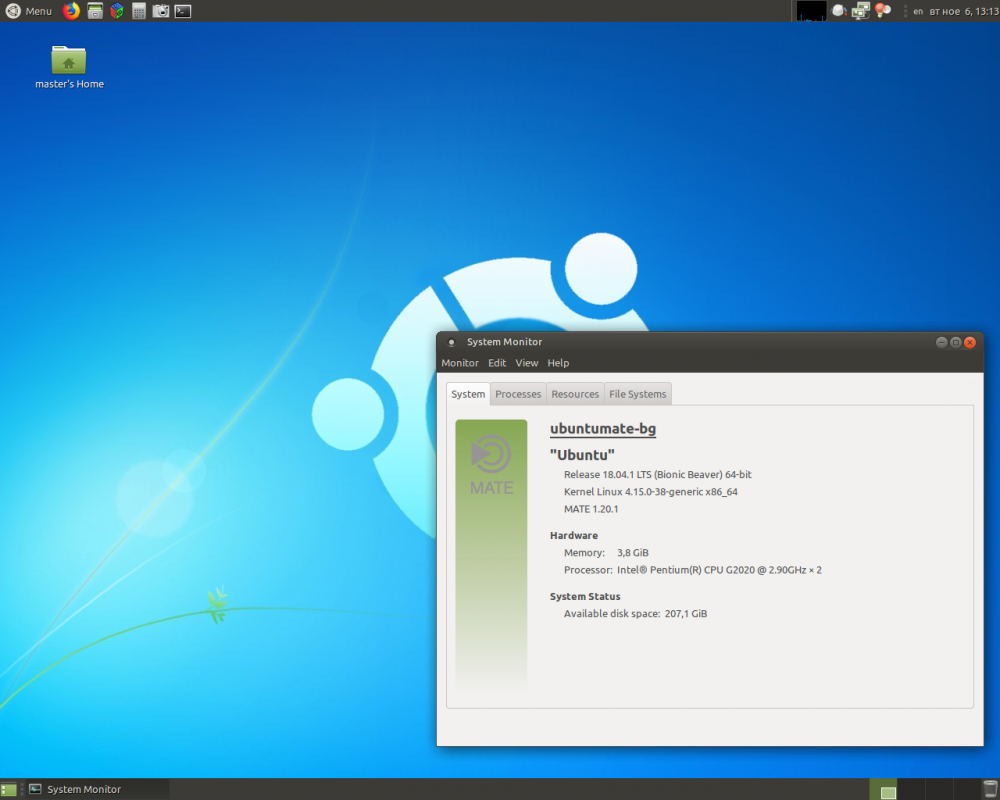Viewport: 1000px width, 800px height.
Task: Click the "Ubuntu" distribution name
Action: click(582, 455)
